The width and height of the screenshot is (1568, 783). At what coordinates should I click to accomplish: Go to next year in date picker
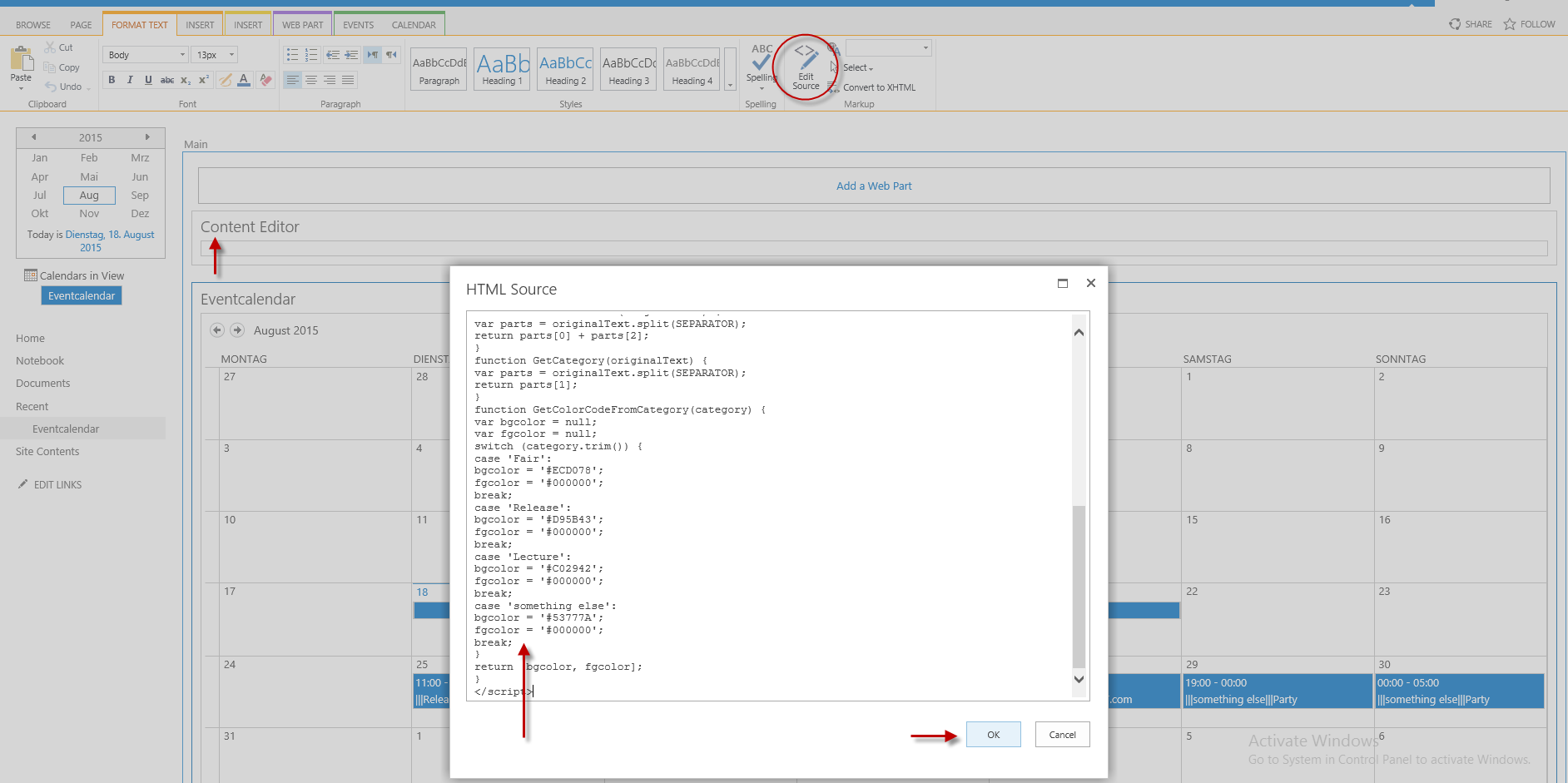click(x=147, y=137)
